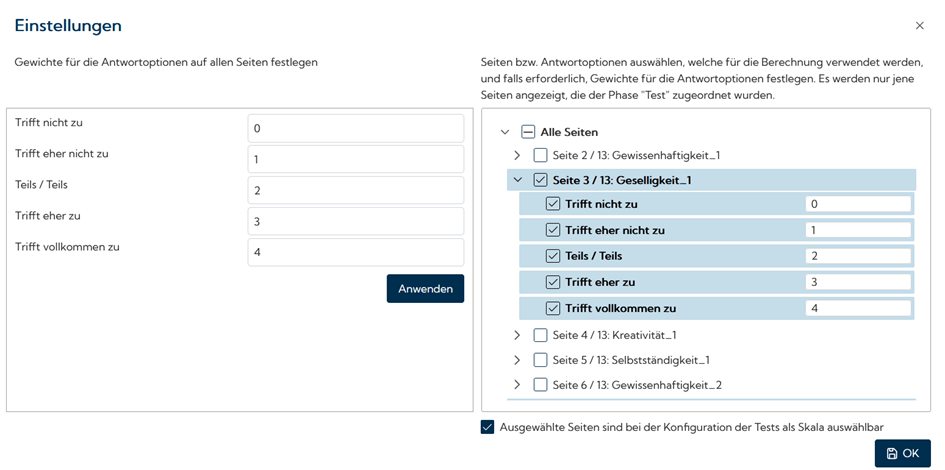Uncheck Teils / Teils in the tree
Image resolution: width=945 pixels, height=470 pixels.
click(553, 256)
